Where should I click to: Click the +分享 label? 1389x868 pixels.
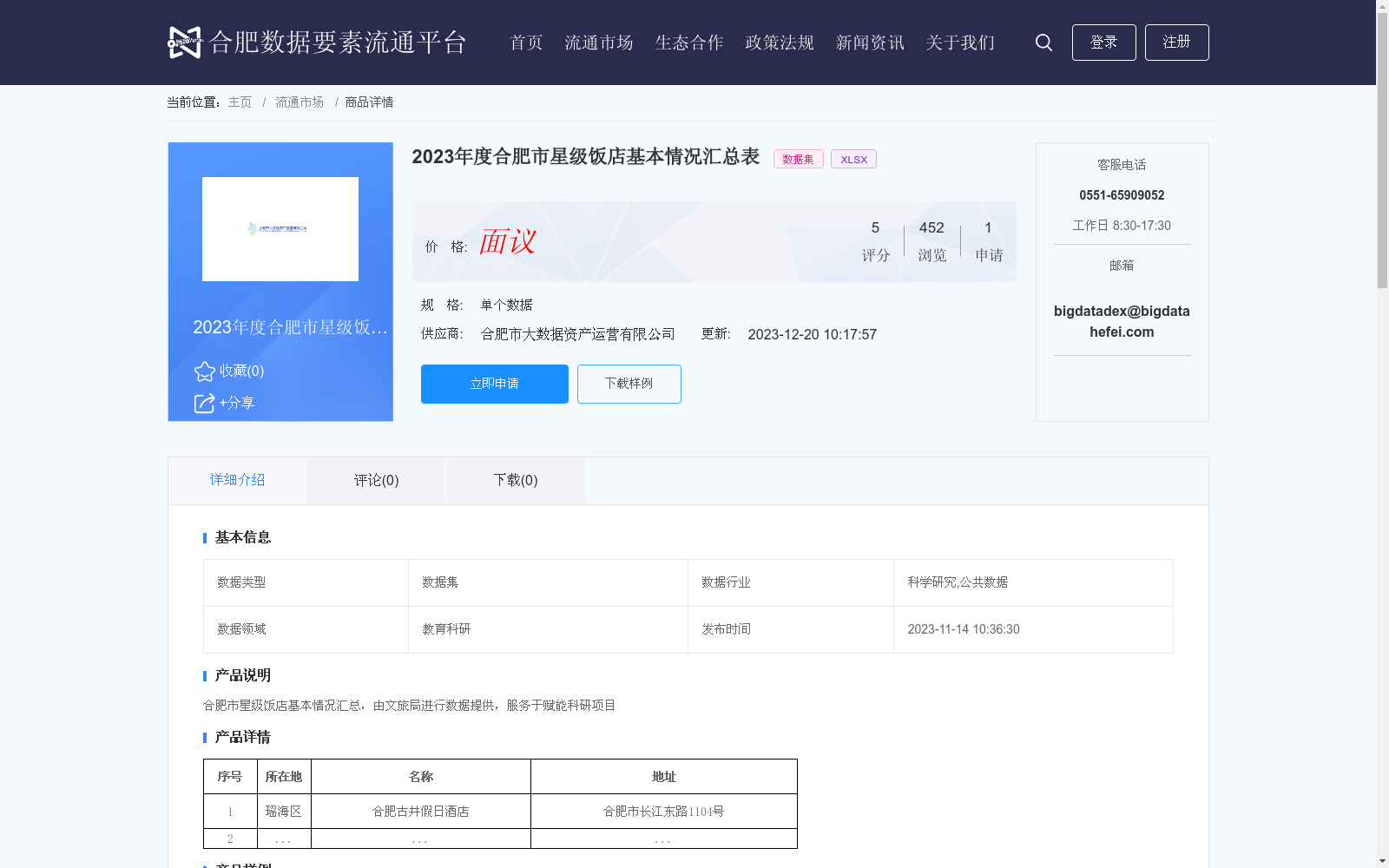236,404
